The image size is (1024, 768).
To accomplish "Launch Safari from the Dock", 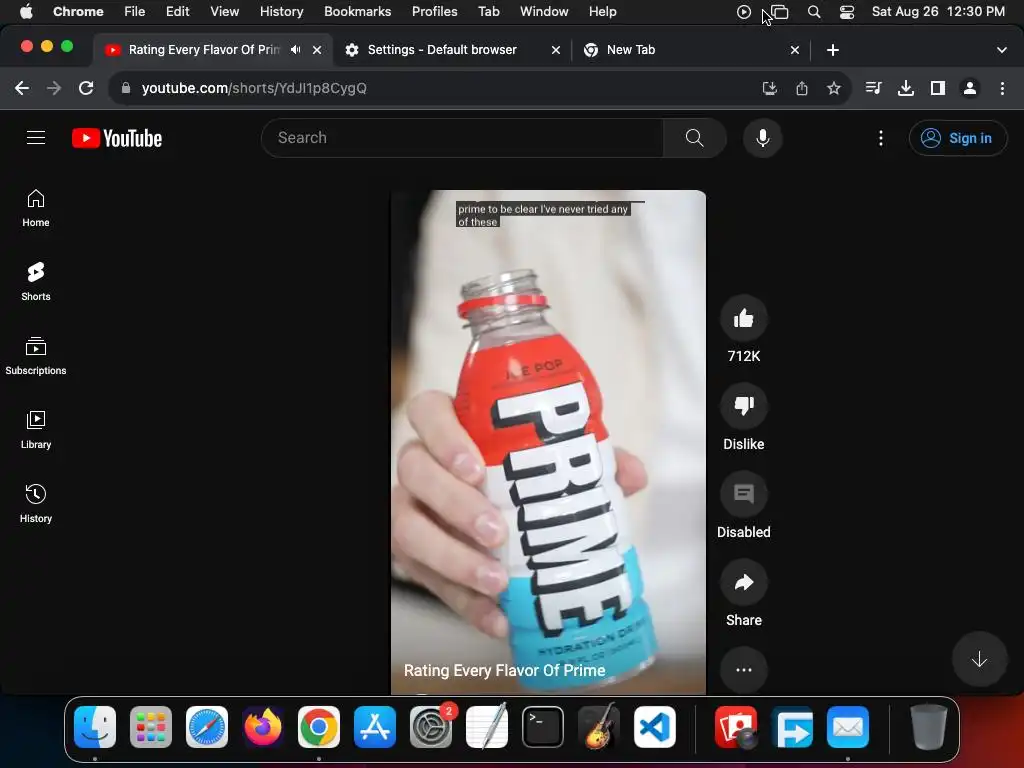I will [x=207, y=727].
